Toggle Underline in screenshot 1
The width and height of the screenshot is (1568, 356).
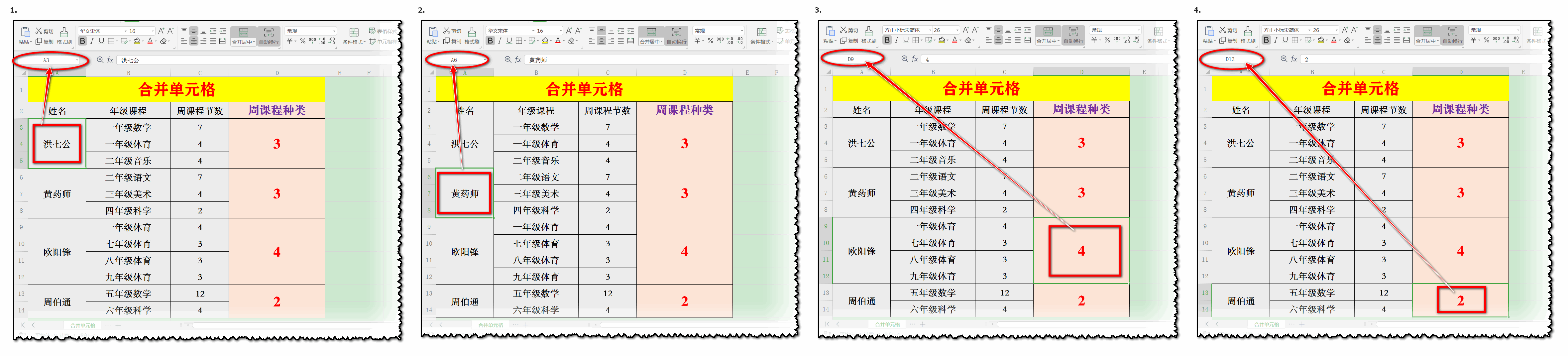(x=101, y=41)
